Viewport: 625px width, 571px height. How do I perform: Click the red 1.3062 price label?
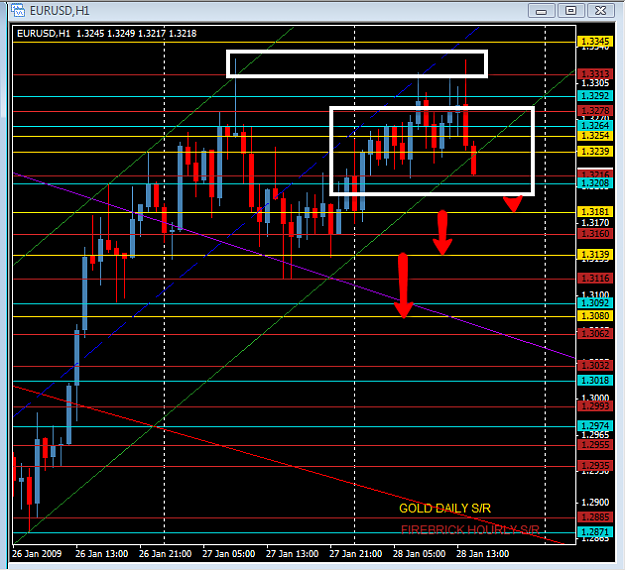pyautogui.click(x=595, y=334)
